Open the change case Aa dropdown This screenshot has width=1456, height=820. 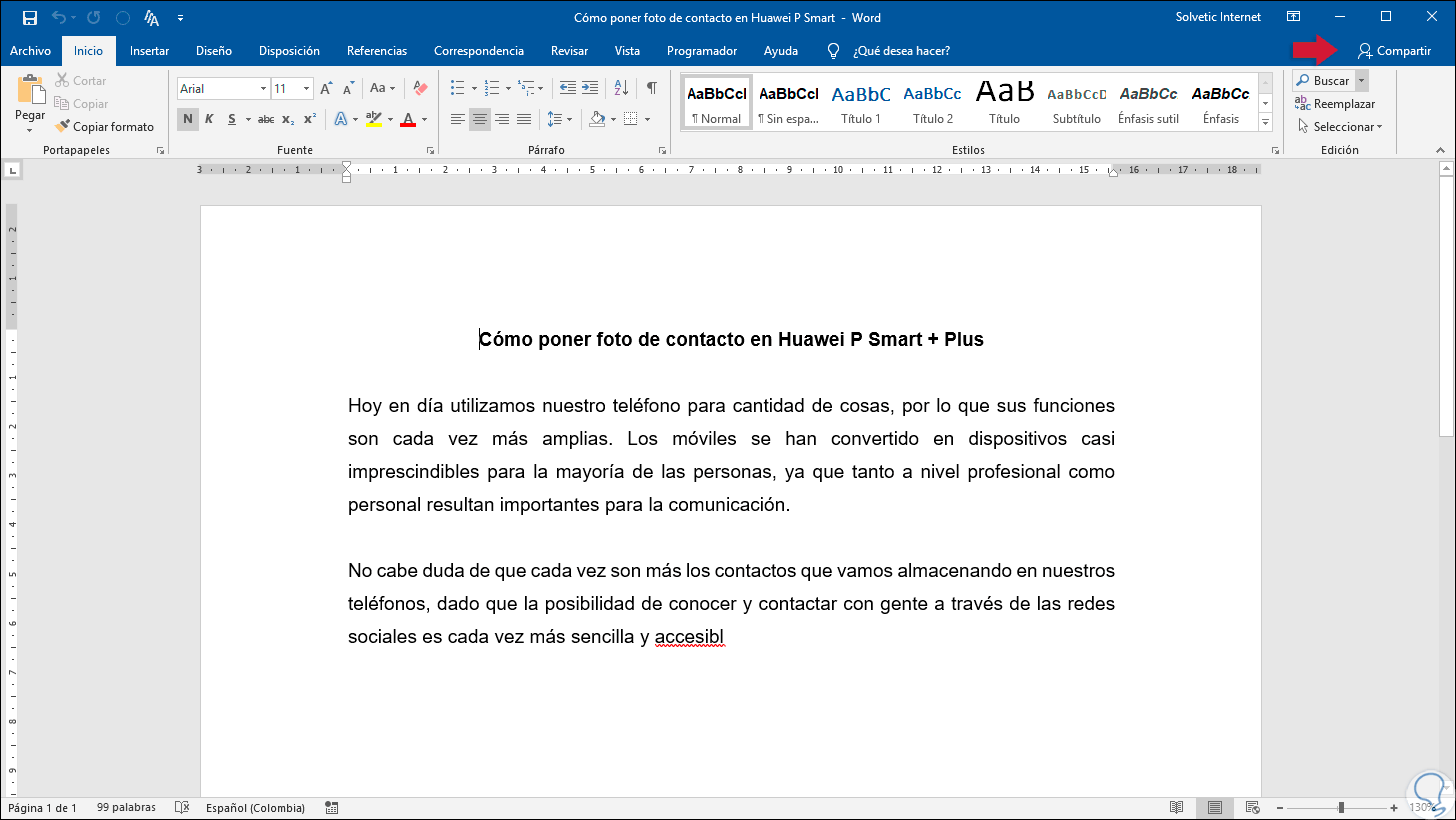(x=382, y=89)
